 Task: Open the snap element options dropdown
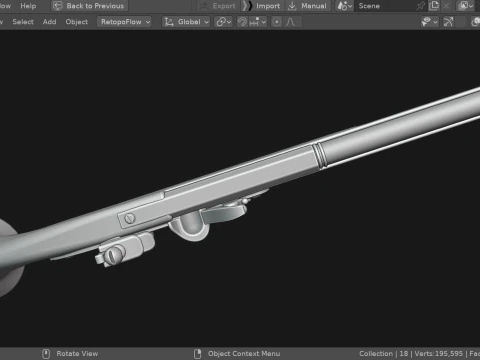point(258,22)
